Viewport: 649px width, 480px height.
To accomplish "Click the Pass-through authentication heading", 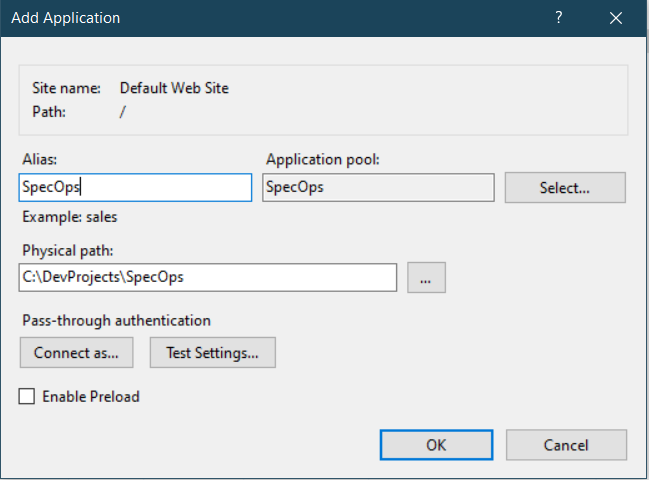I will click(x=115, y=321).
